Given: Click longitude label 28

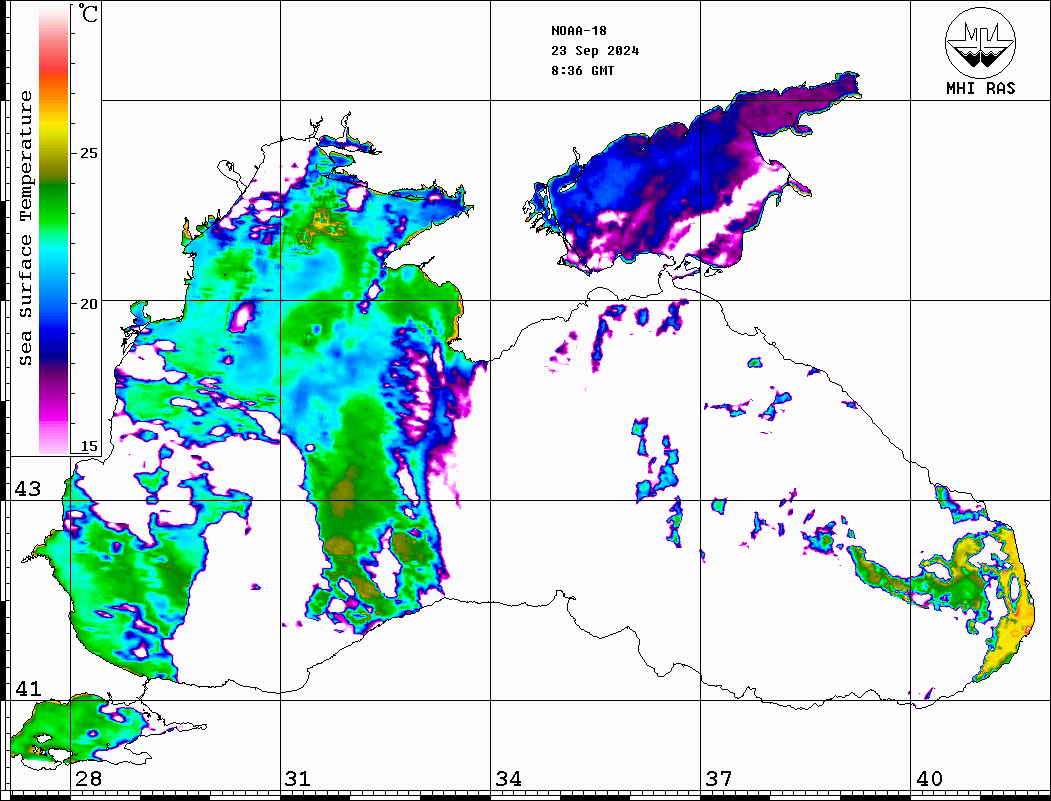Looking at the screenshot, I should coord(88,778).
